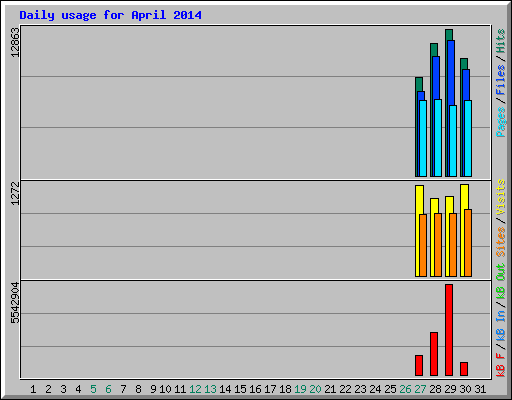This screenshot has height=400, width=512.
Task: Select the red kB bar for day 27
Action: (419, 365)
